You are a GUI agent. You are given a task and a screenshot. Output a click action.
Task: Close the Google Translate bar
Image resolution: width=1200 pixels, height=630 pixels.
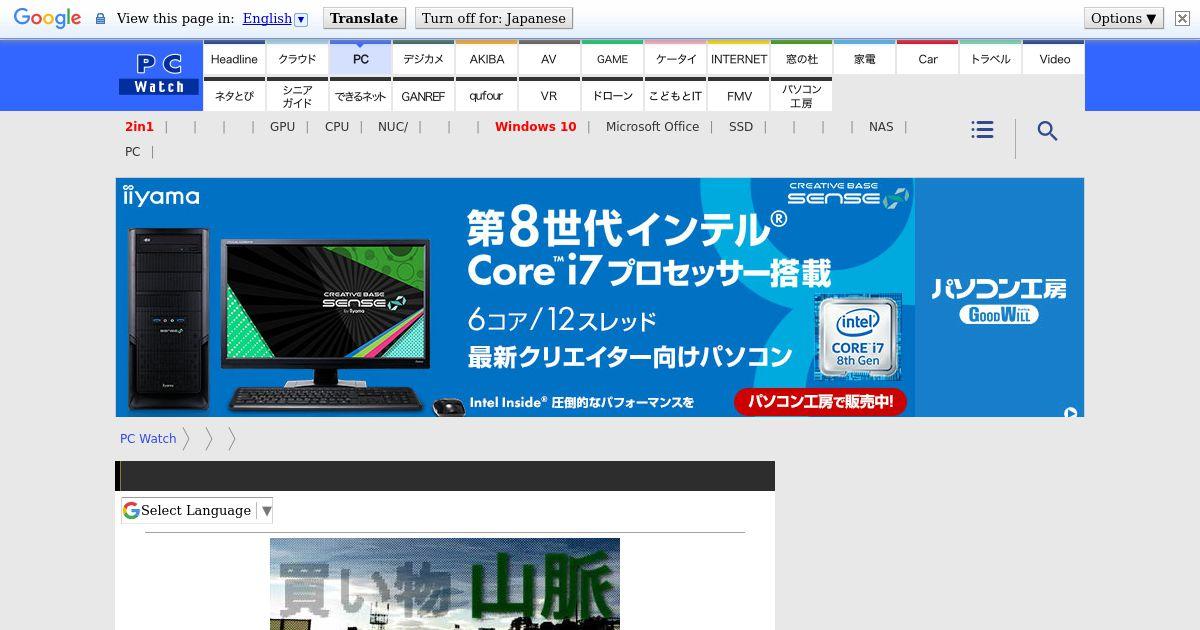click(1181, 18)
